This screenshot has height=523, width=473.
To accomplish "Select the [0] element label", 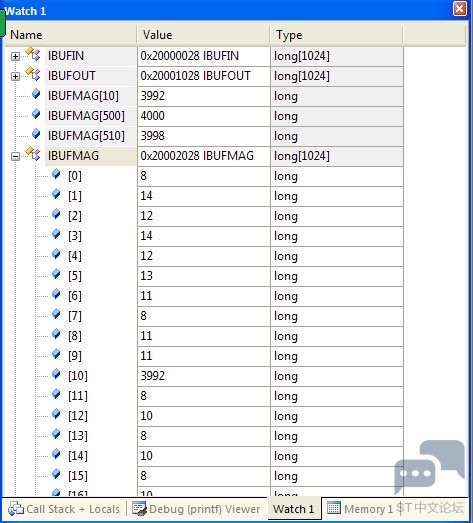I will 75,176.
